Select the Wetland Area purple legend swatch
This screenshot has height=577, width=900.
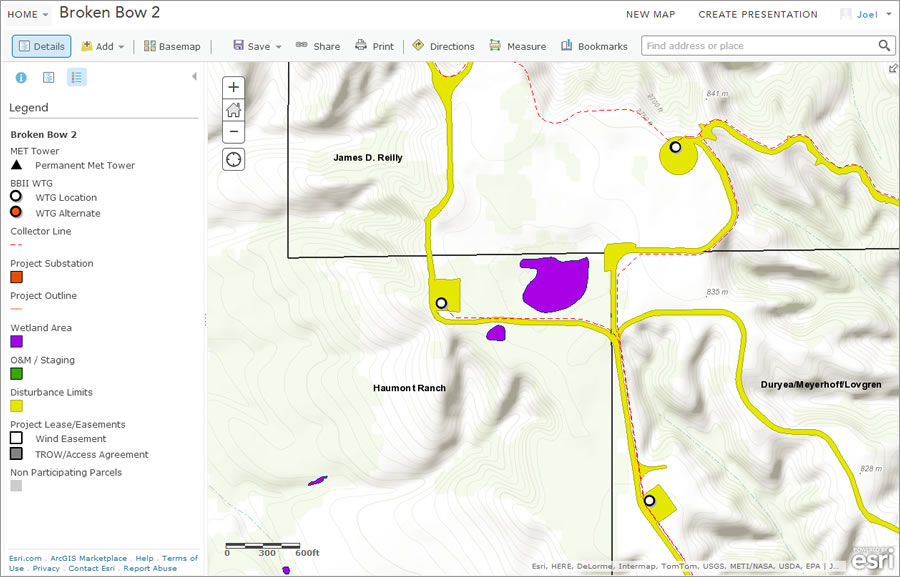click(x=16, y=341)
